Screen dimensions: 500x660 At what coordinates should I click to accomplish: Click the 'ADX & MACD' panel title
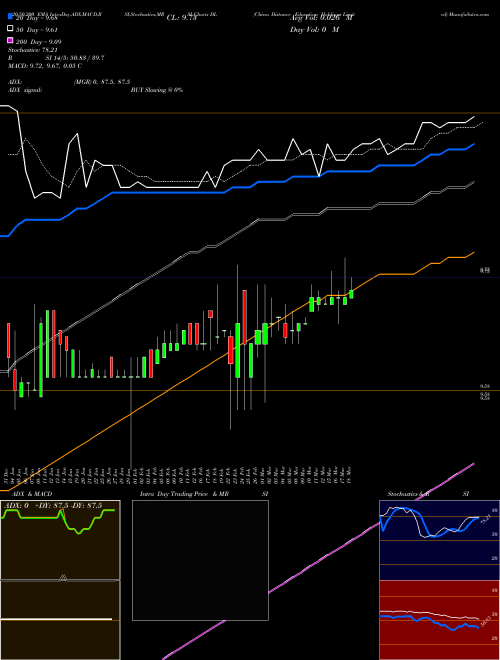tap(32, 494)
